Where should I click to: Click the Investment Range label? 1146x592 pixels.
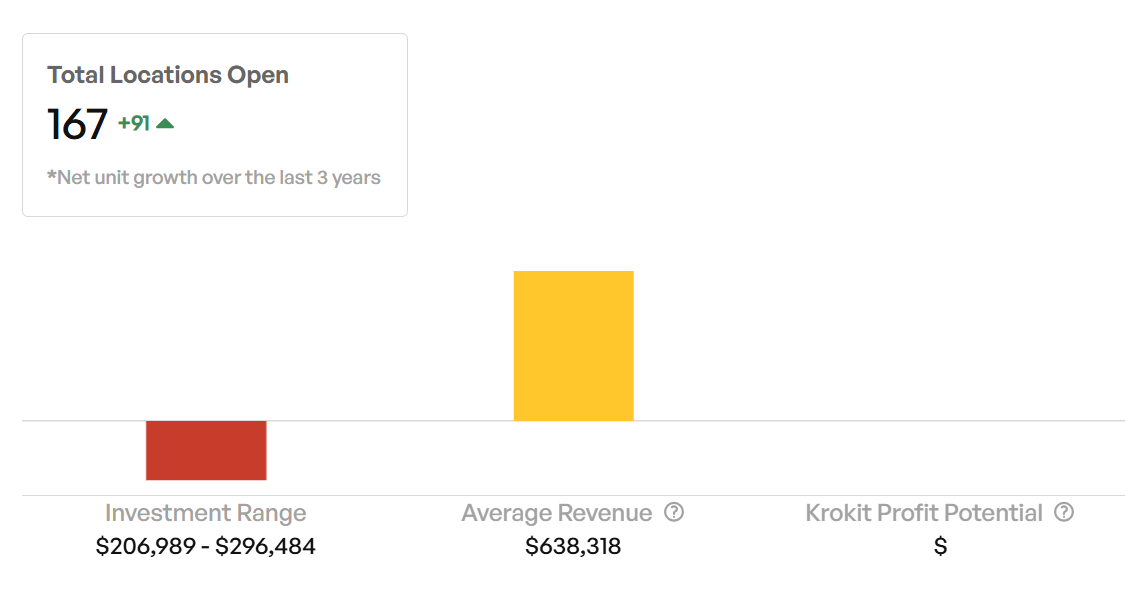(x=206, y=513)
